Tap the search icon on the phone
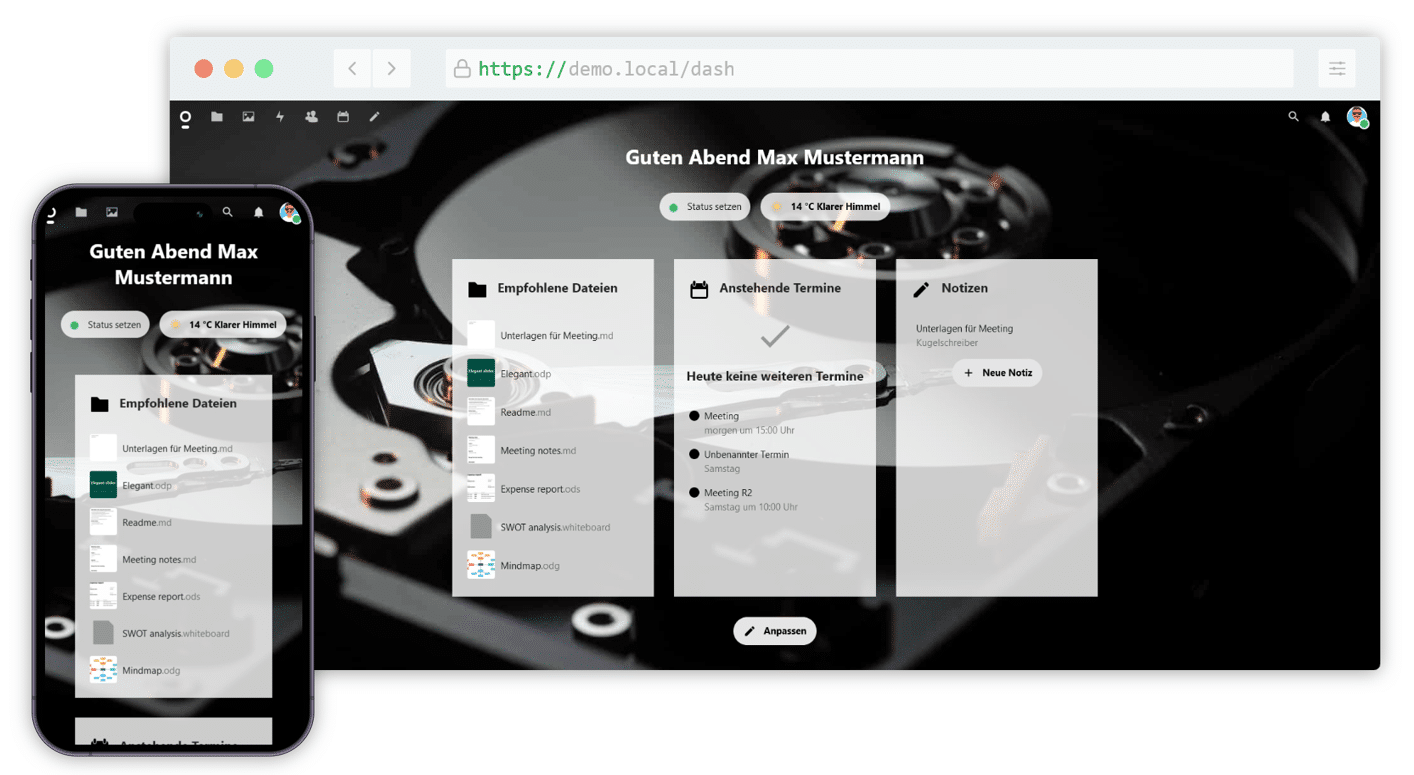 pyautogui.click(x=228, y=212)
